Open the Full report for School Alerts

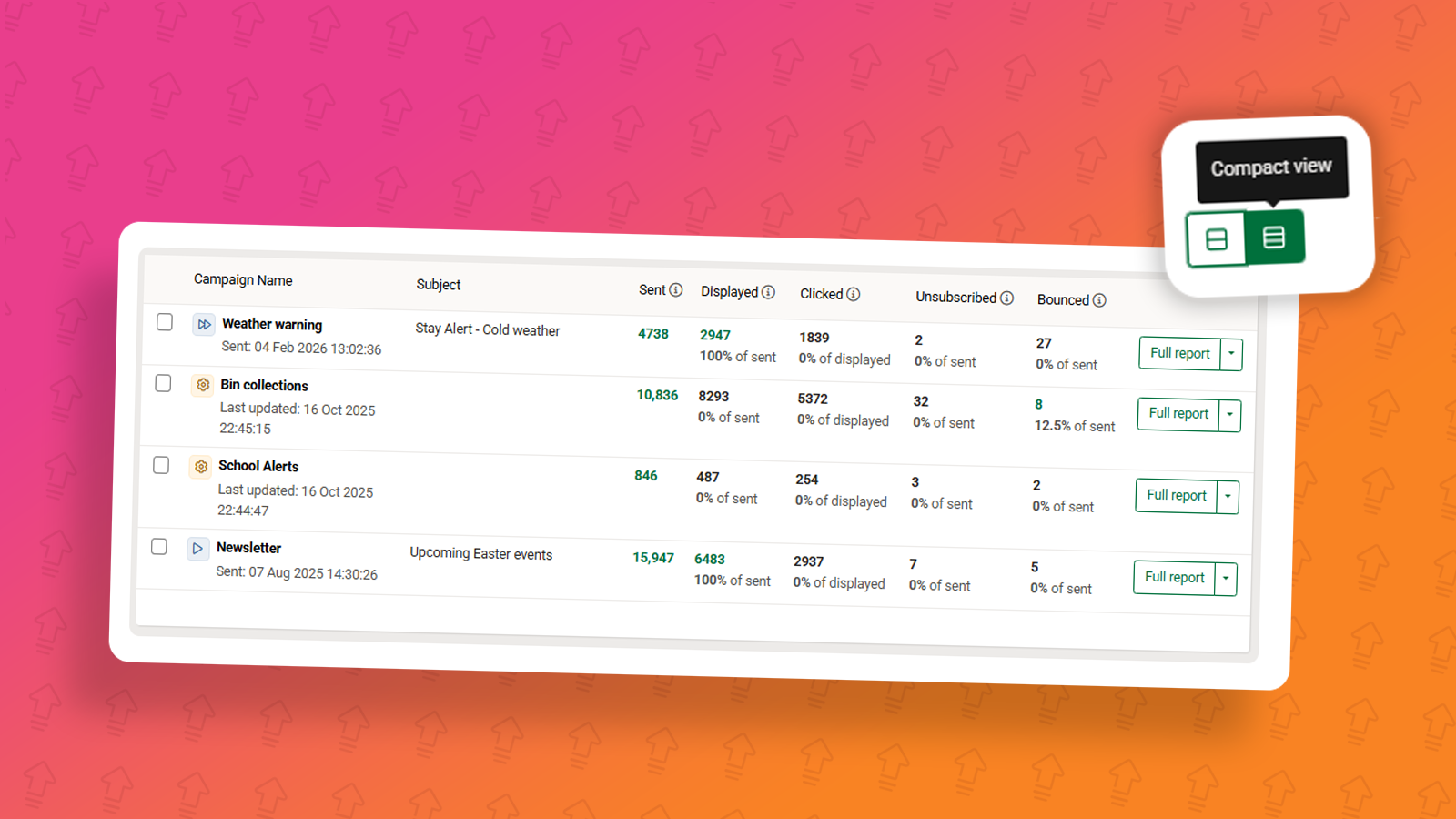[1176, 495]
